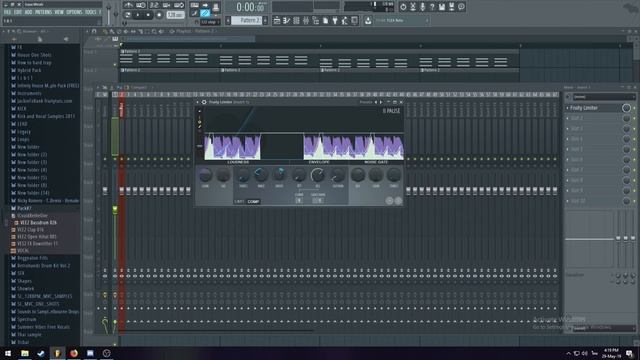Click the save project icon

(x=442, y=7)
